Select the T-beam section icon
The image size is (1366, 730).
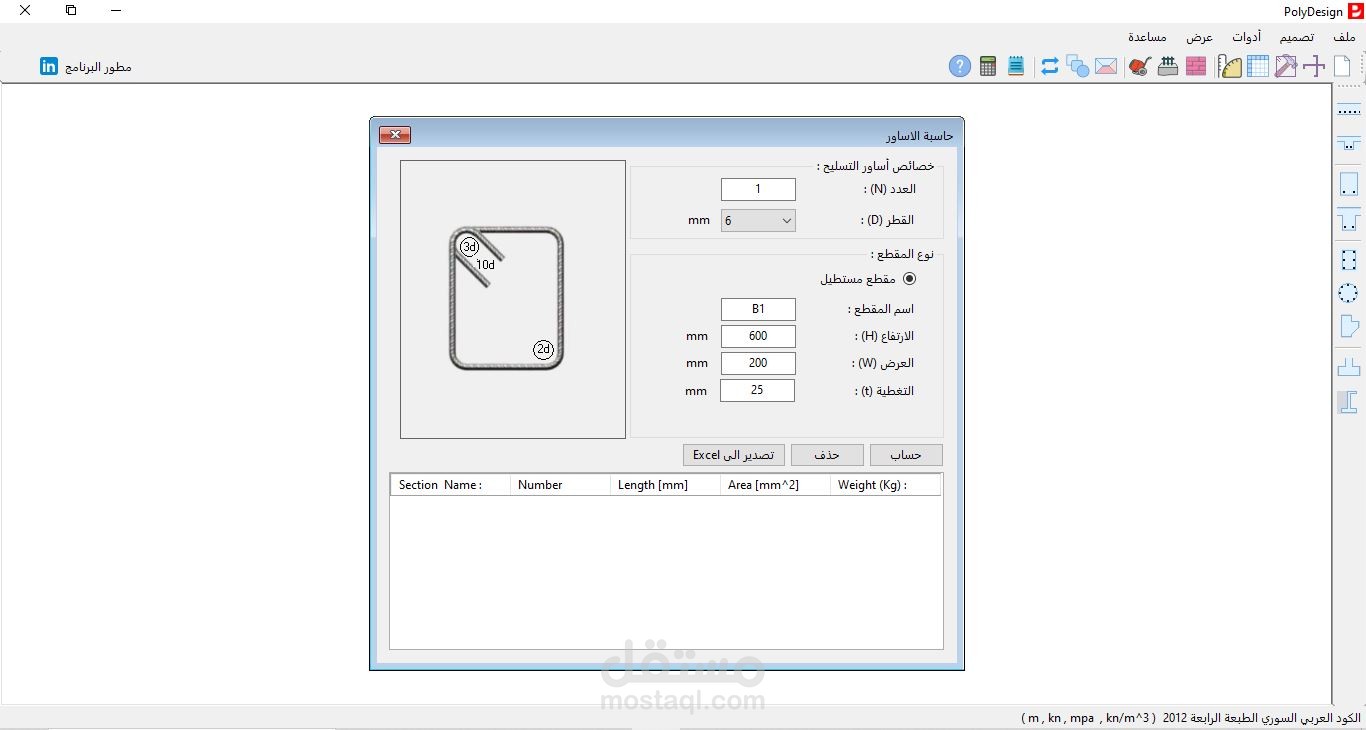coord(1349,219)
